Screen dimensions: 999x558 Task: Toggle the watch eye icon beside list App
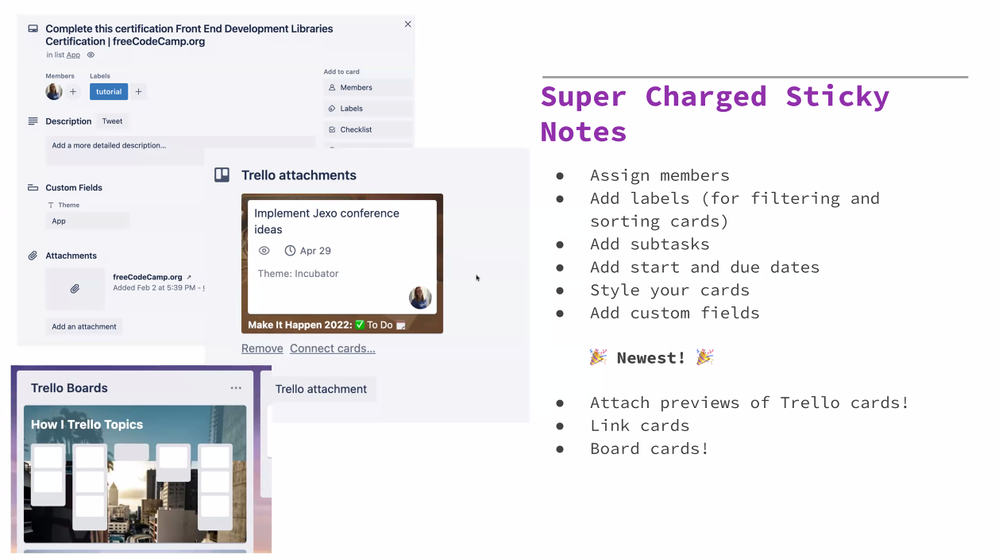tap(90, 55)
